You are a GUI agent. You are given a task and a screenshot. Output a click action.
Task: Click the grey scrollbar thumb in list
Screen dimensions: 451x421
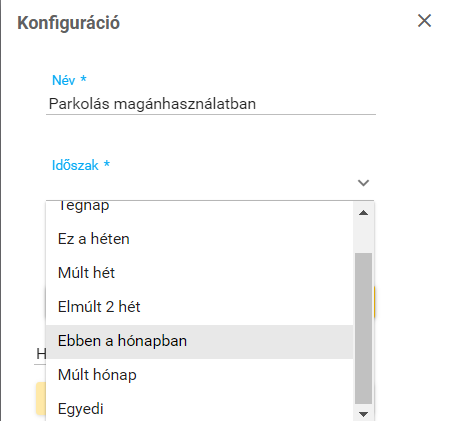pos(363,328)
